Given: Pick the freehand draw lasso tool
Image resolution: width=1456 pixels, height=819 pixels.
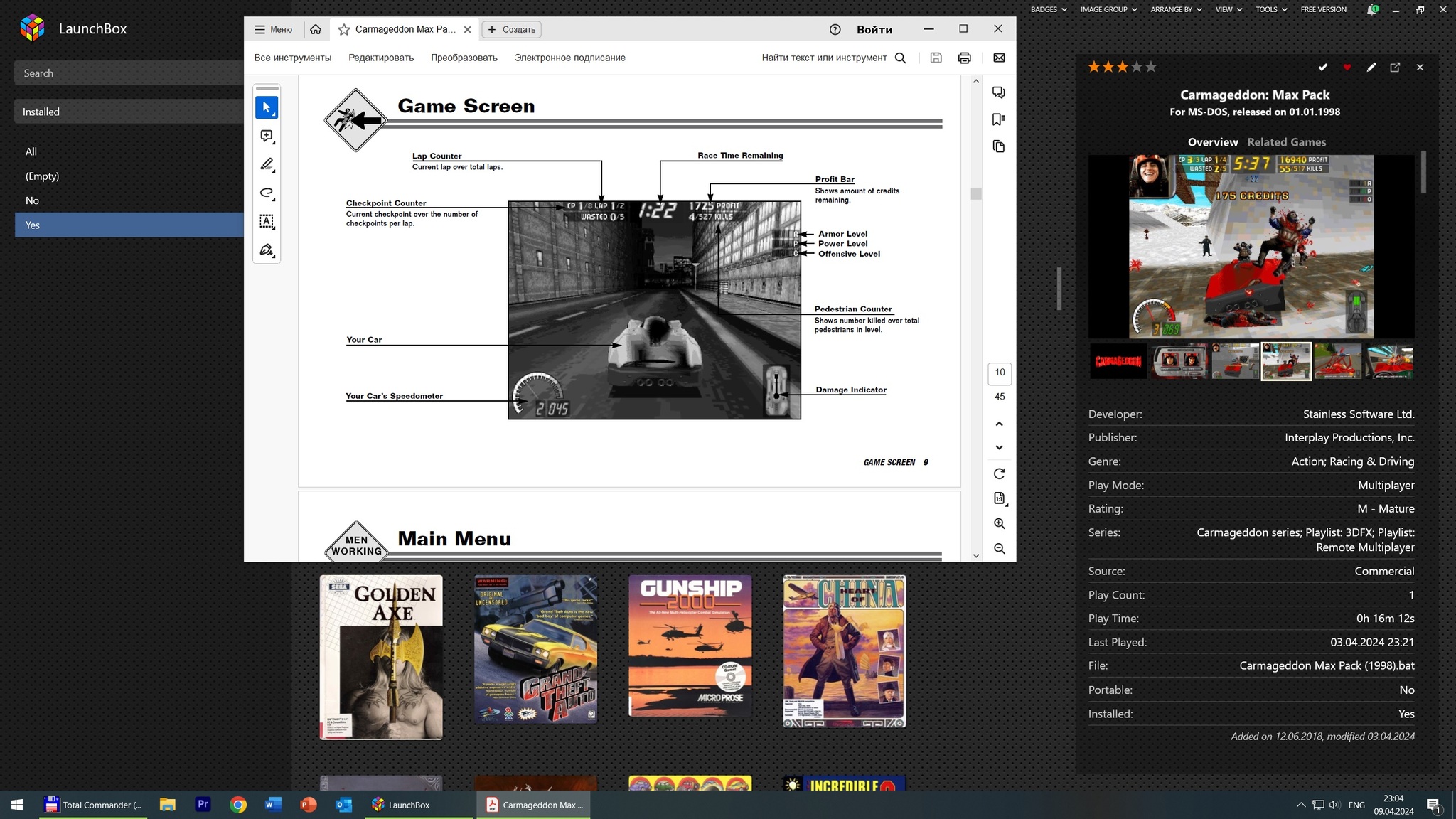Looking at the screenshot, I should 267,193.
